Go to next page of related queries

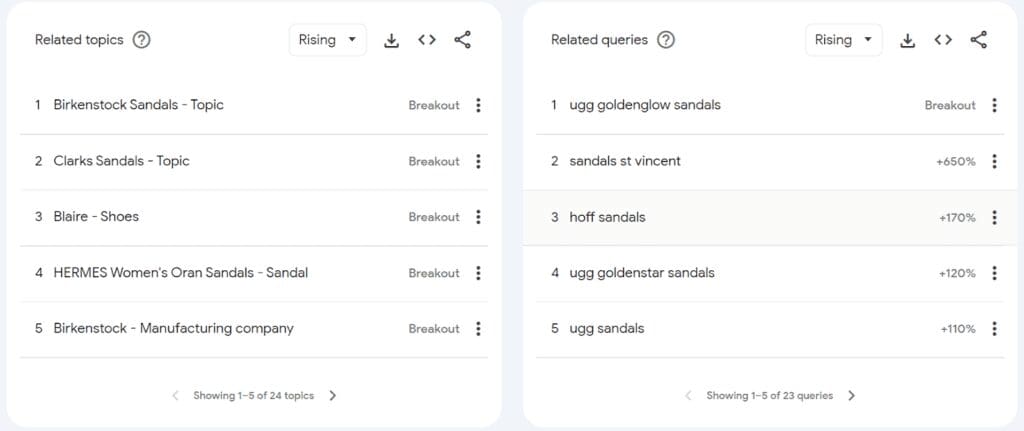(851, 395)
